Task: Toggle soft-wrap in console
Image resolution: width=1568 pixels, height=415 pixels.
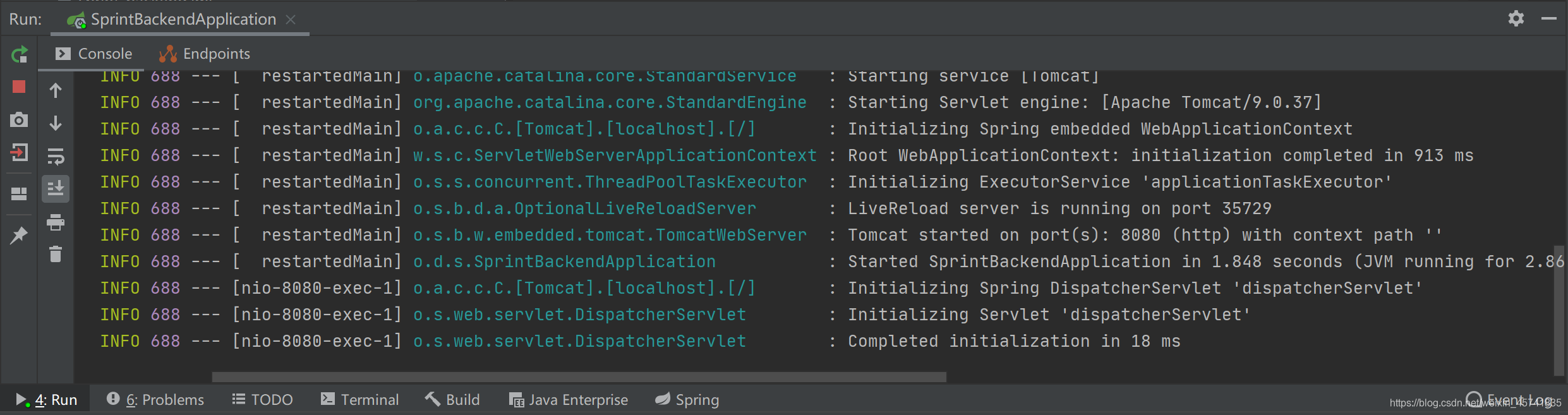Action: (56, 156)
